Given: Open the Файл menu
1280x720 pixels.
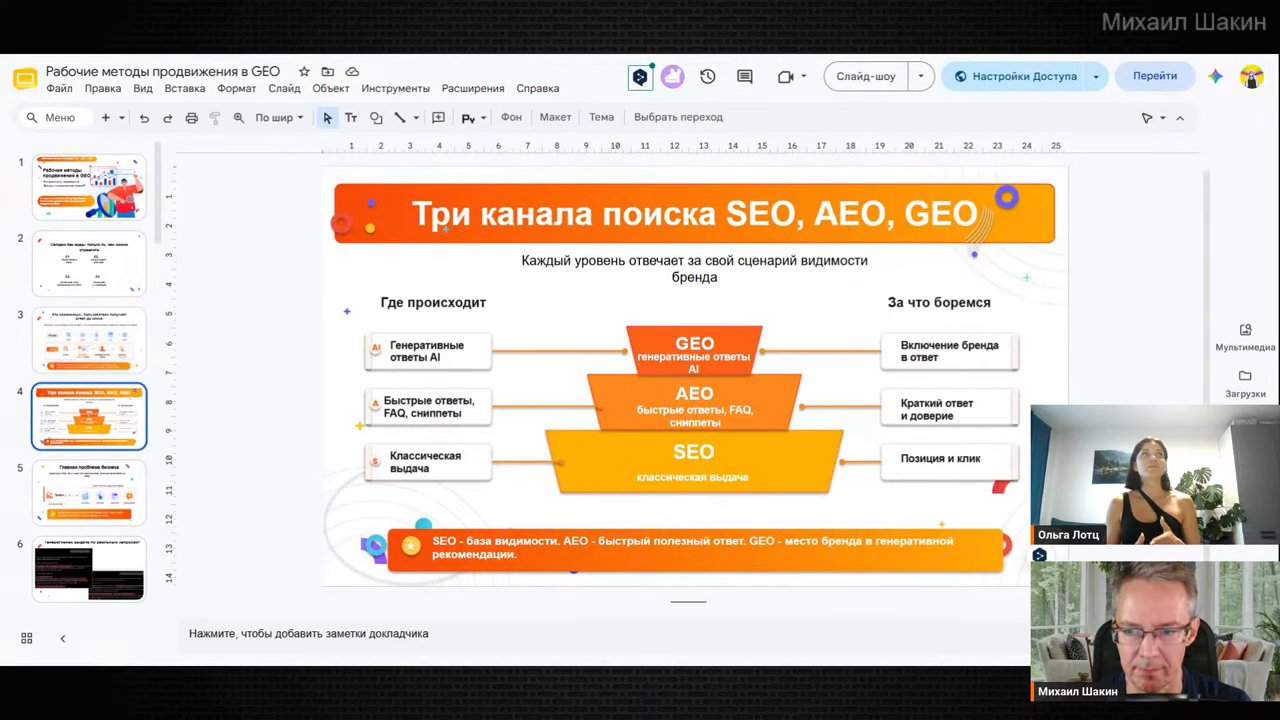Looking at the screenshot, I should click(59, 89).
